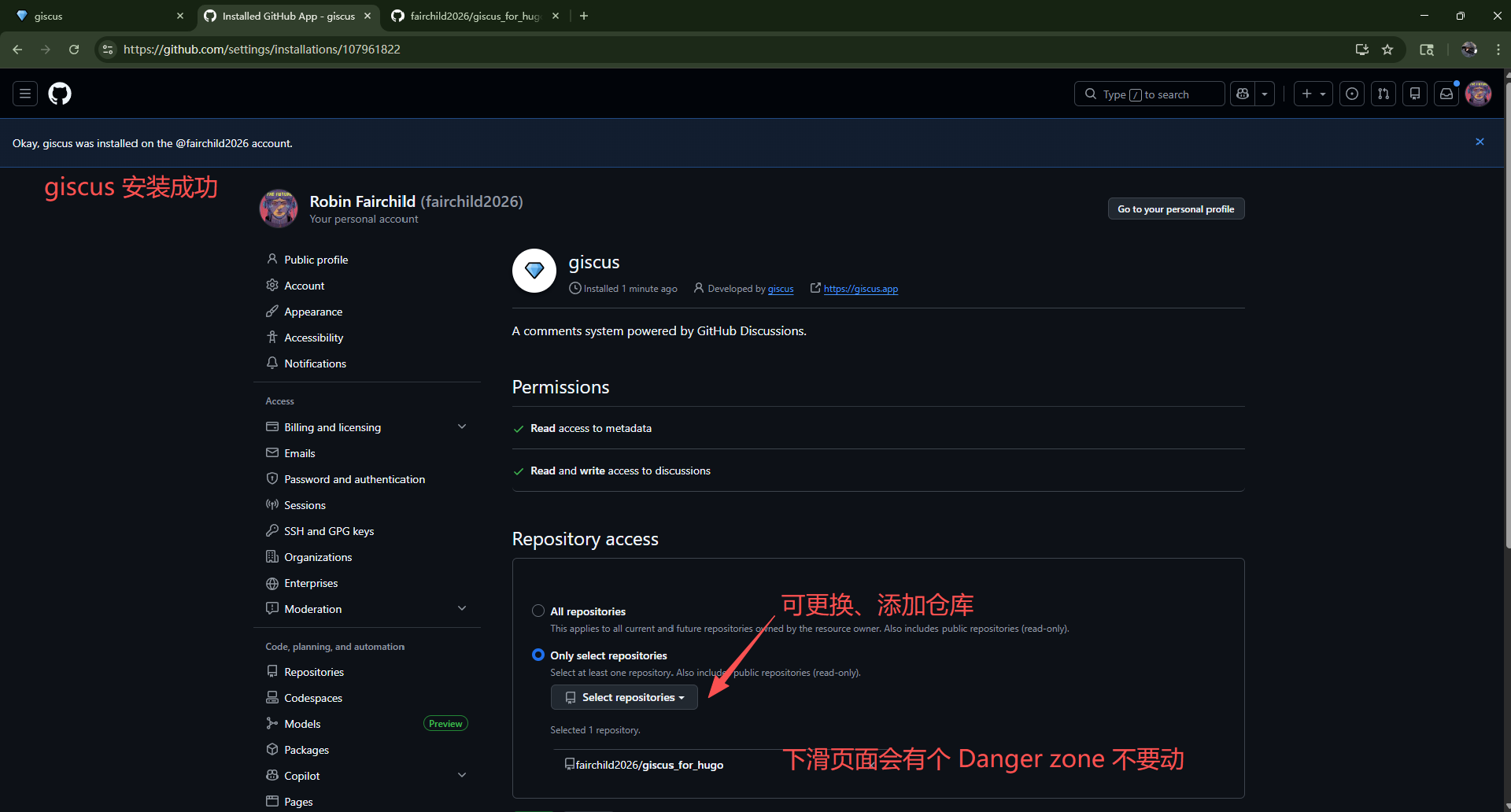Open the GitHub hamburger navigation menu
Screen dimensions: 1511x812
[25, 94]
